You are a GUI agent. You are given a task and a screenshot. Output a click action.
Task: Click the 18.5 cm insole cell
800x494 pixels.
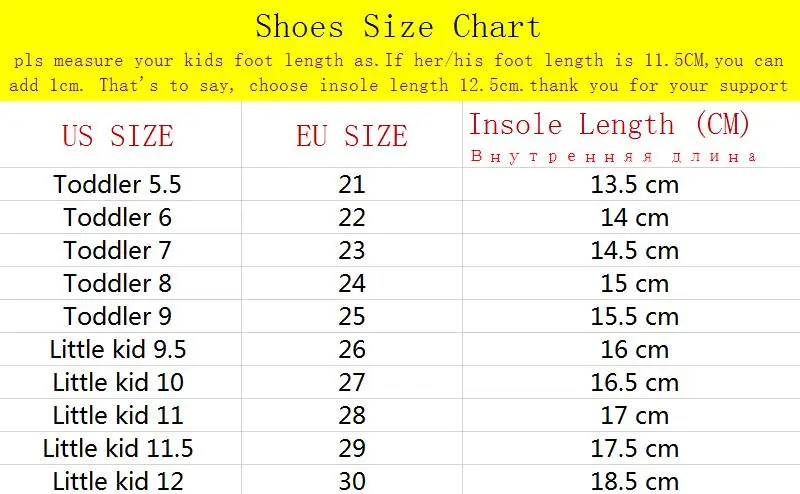click(635, 481)
